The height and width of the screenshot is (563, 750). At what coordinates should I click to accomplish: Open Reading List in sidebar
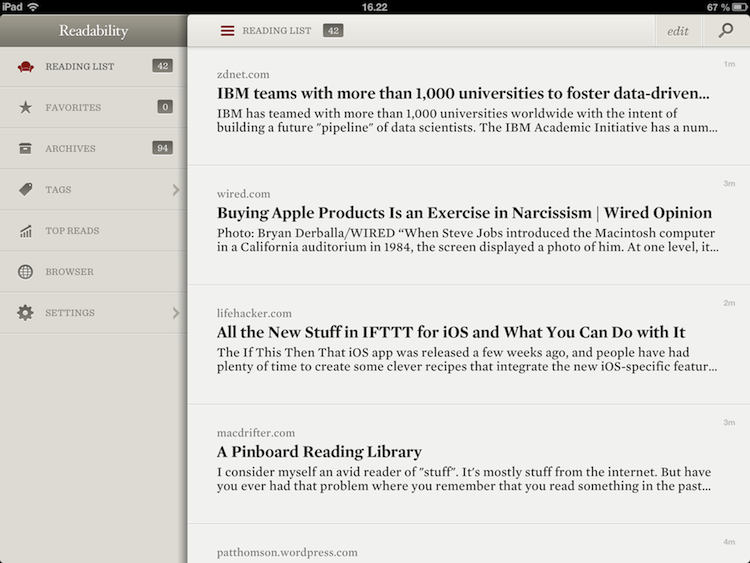[x=93, y=66]
